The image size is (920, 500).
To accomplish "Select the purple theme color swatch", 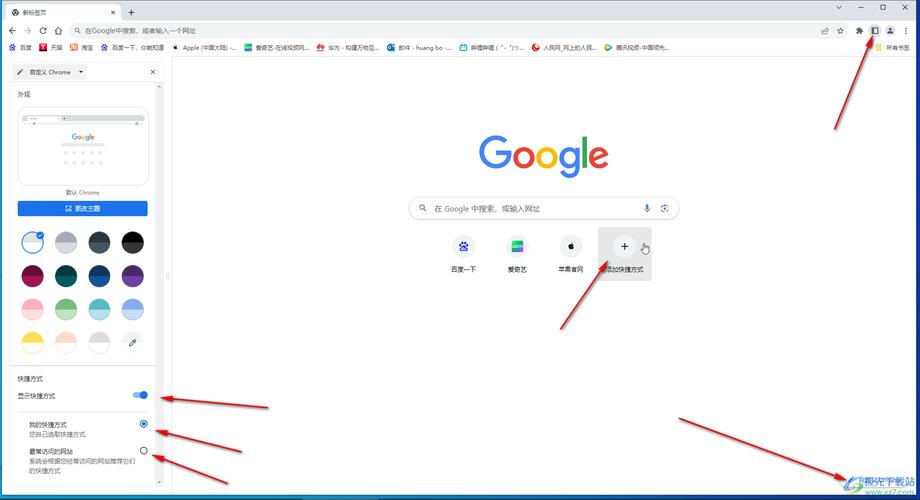I will [x=133, y=276].
